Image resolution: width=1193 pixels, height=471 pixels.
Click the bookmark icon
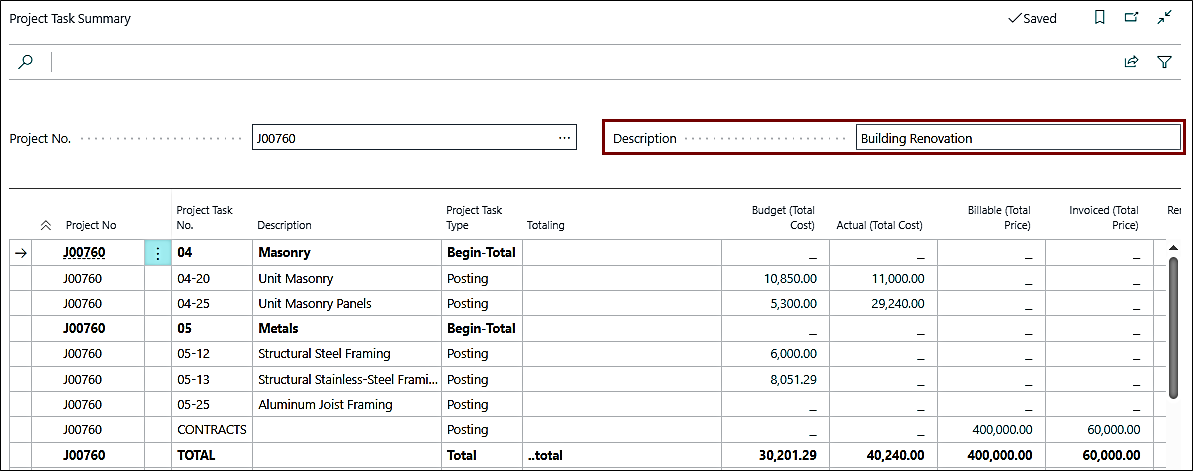click(1099, 18)
